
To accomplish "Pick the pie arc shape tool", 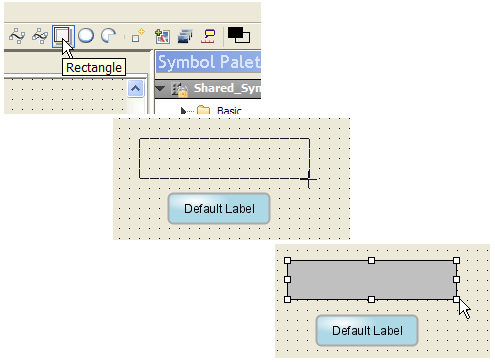I will [109, 35].
